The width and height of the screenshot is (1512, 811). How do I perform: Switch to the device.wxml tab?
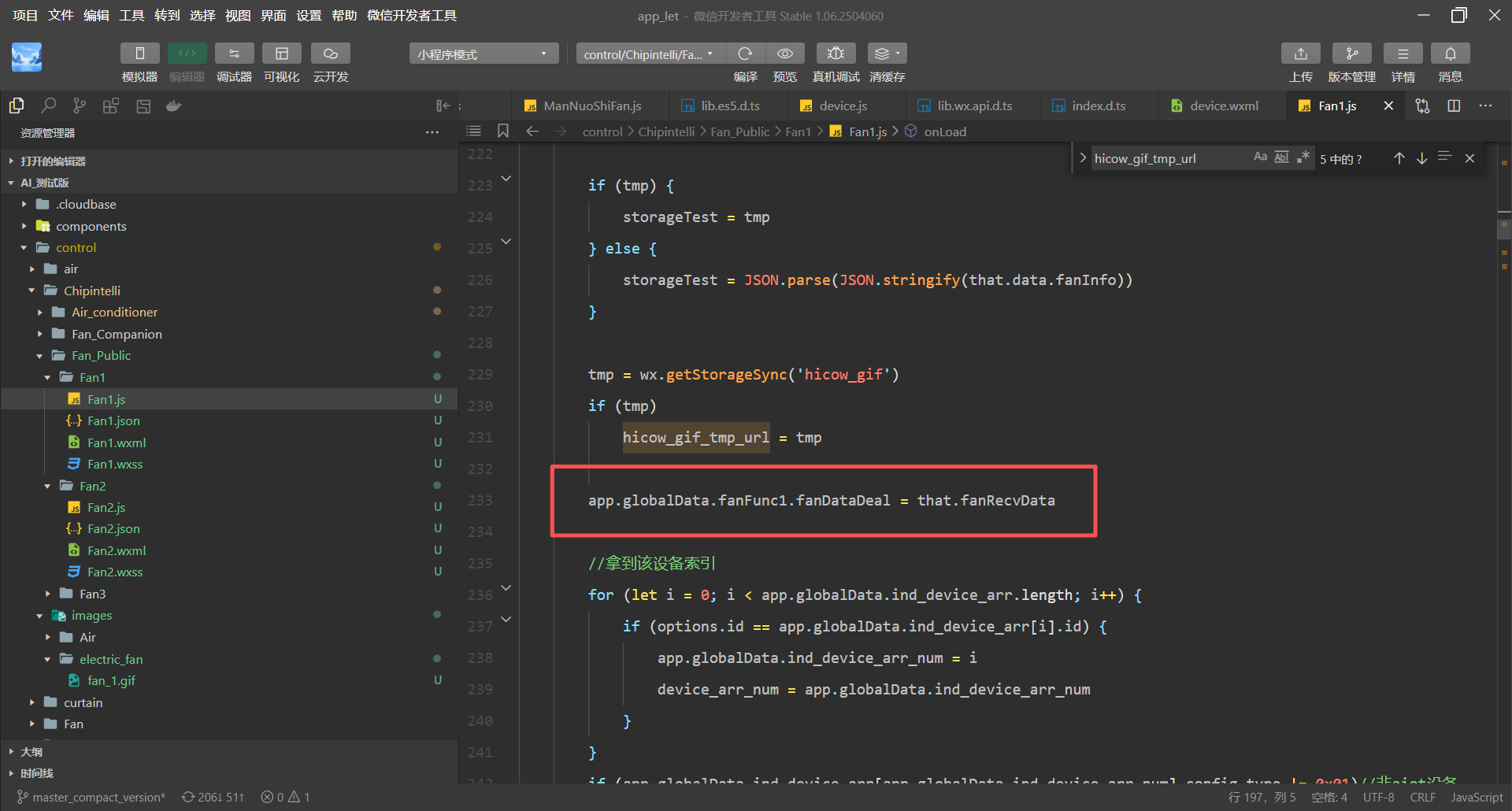tap(1223, 106)
